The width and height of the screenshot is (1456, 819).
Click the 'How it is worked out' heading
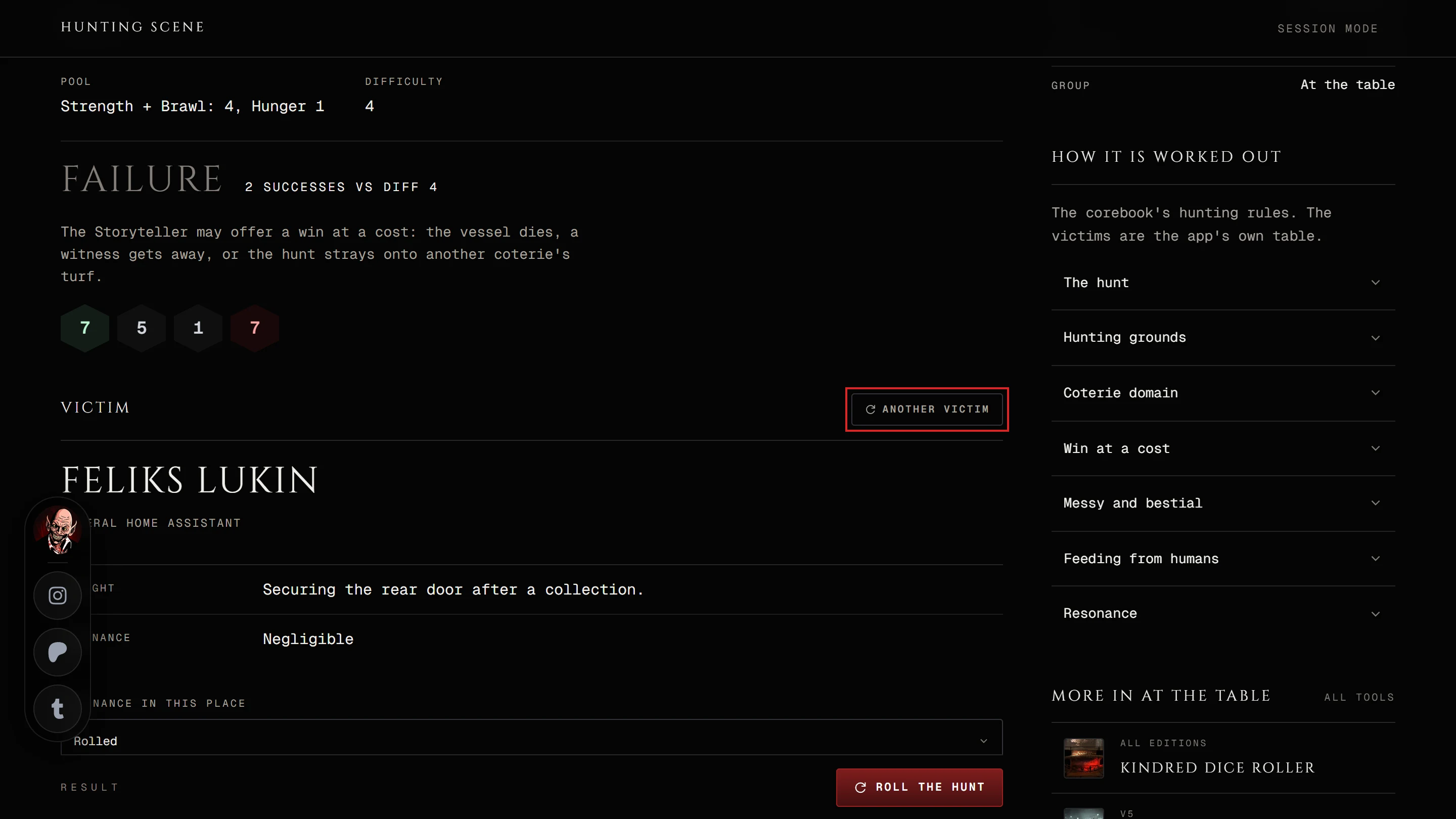coord(1166,157)
